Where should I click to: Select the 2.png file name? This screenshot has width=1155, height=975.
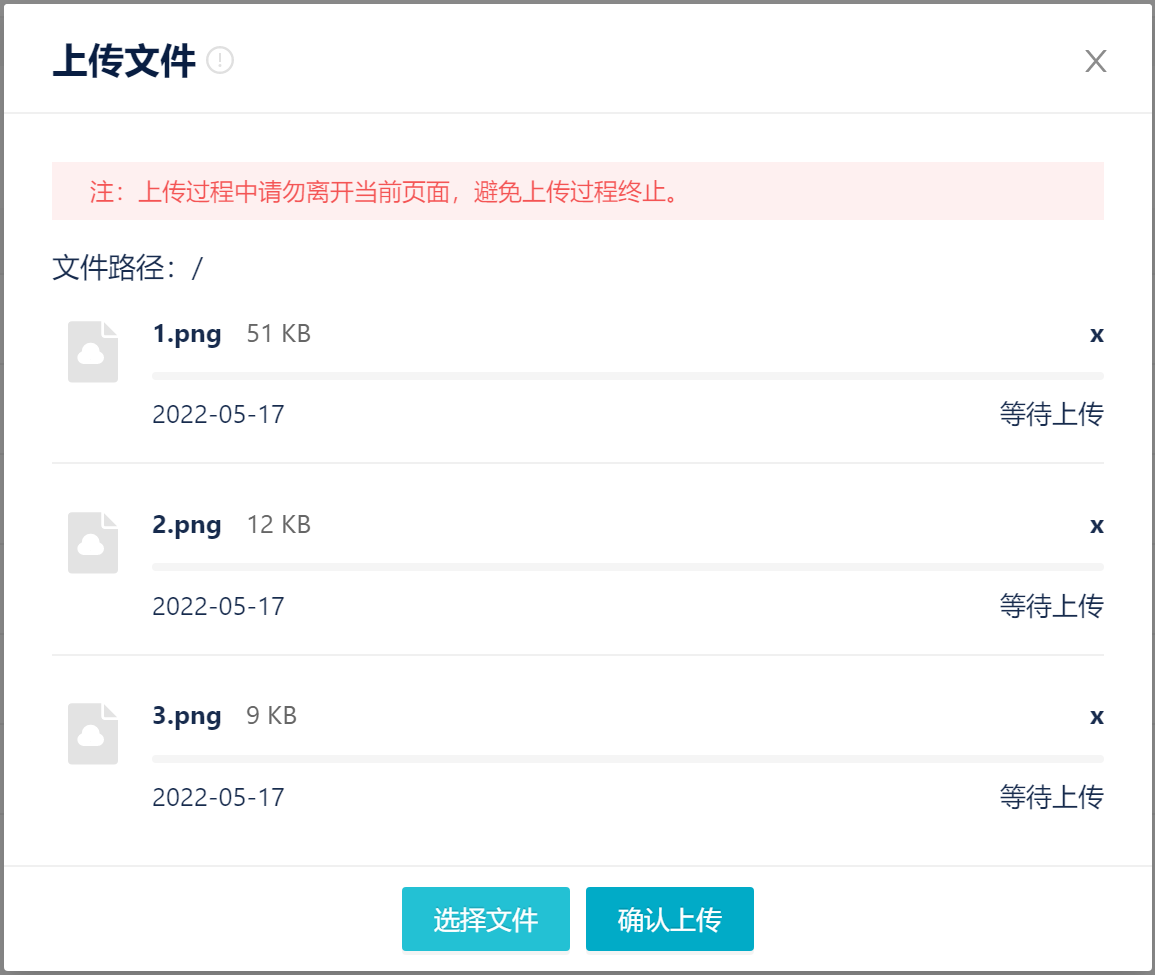point(187,525)
